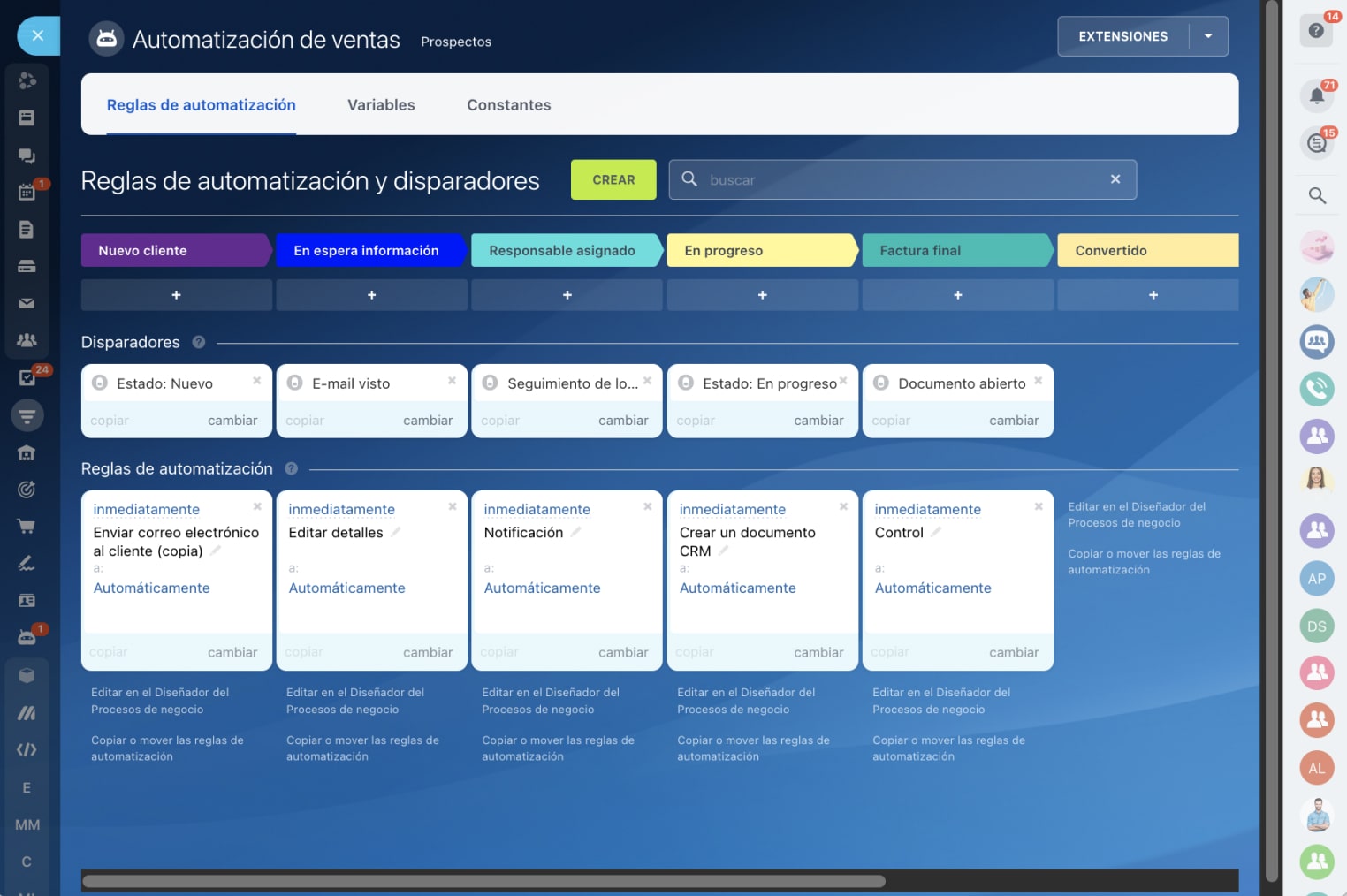Screen dimensions: 1347x896
Task: Expand the Extensiones dropdown arrow
Action: [x=1208, y=36]
